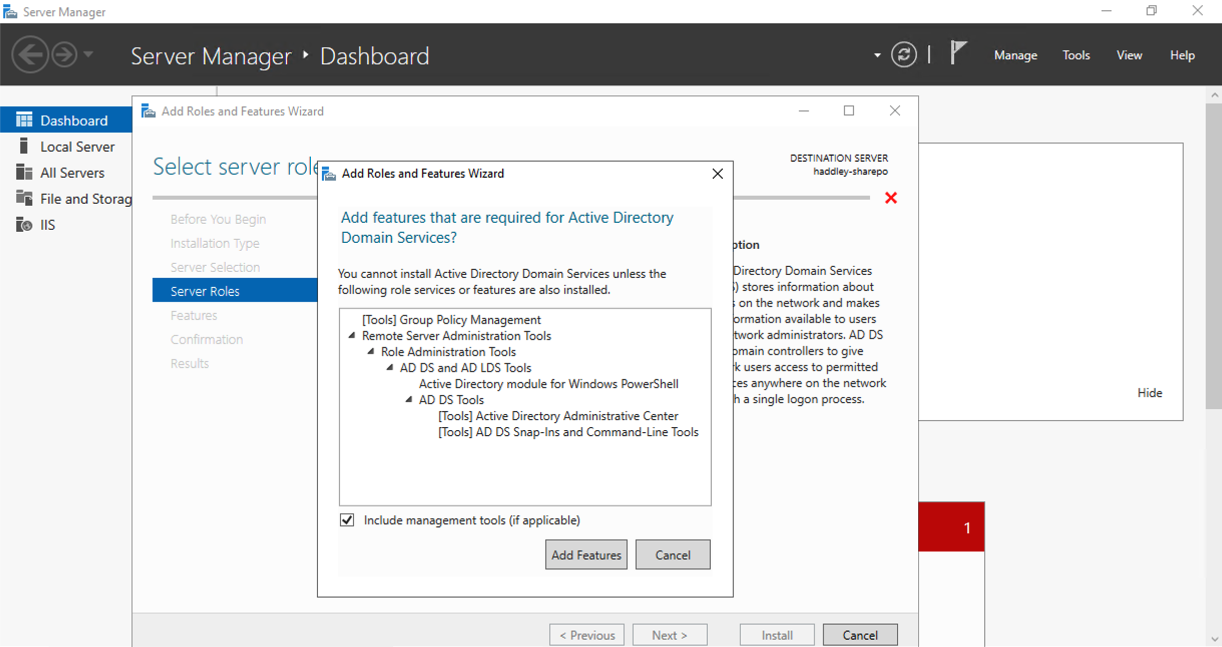The image size is (1222, 647).
Task: Select [Tools] Group Policy Management row
Action: tap(451, 320)
